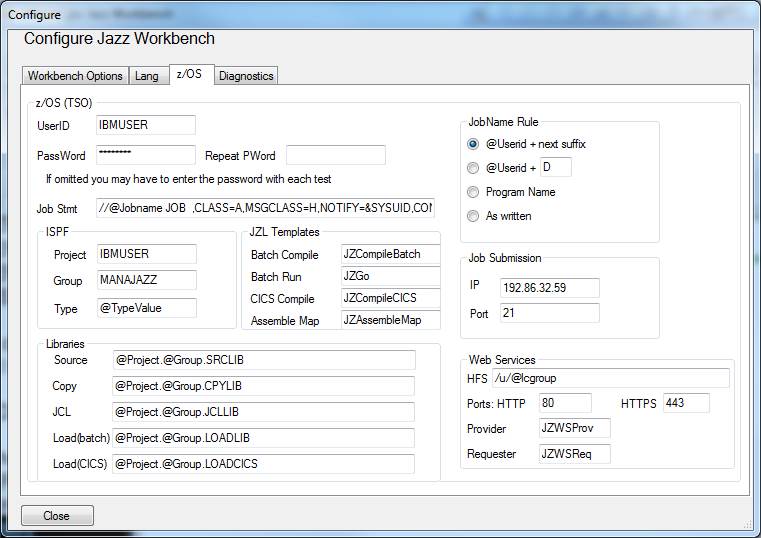761x538 pixels.
Task: Open the Diagnostics tab
Action: point(246,76)
